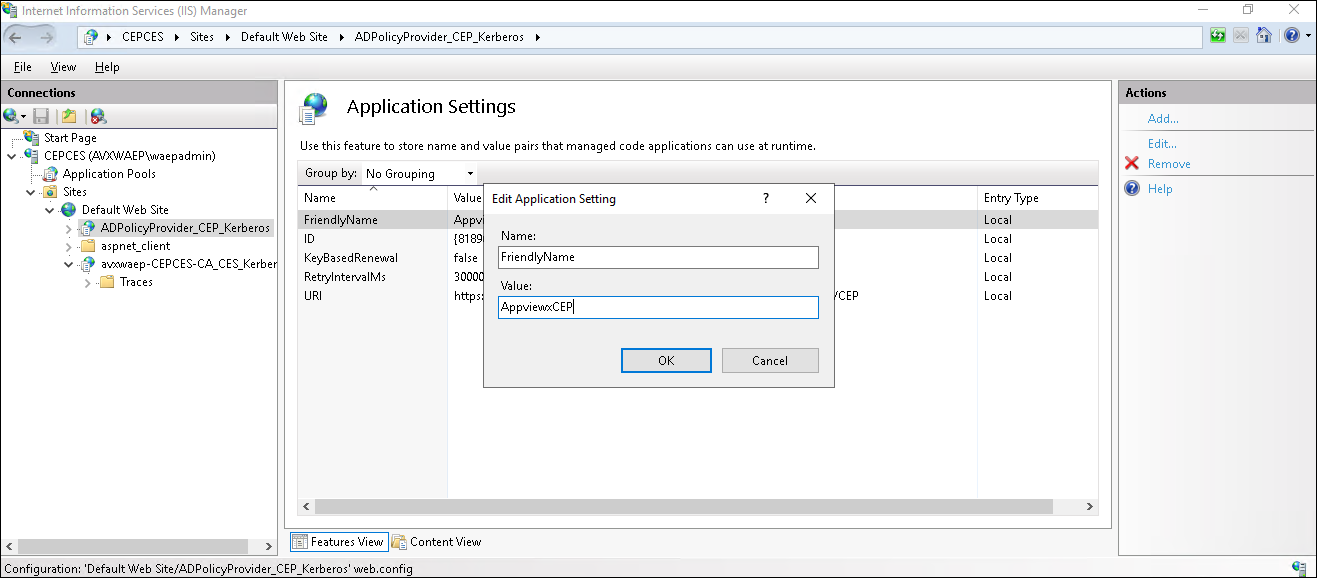The width and height of the screenshot is (1317, 578).
Task: Select avxwaep-CEPCES-CA_CES_Kerberos application node
Action: click(x=188, y=264)
